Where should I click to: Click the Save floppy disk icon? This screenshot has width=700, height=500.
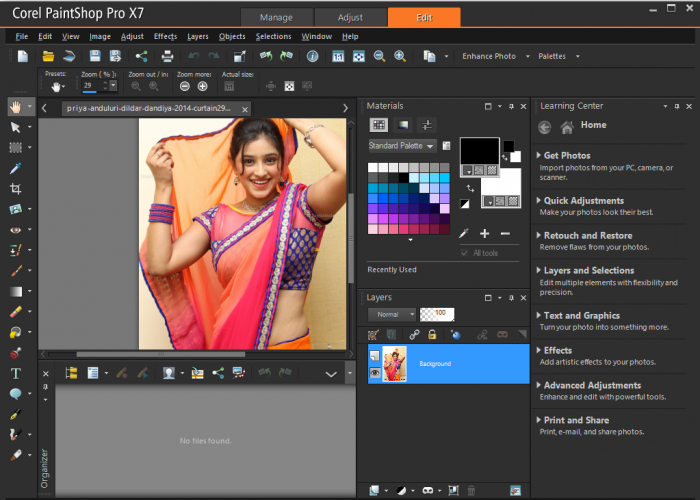pos(94,56)
